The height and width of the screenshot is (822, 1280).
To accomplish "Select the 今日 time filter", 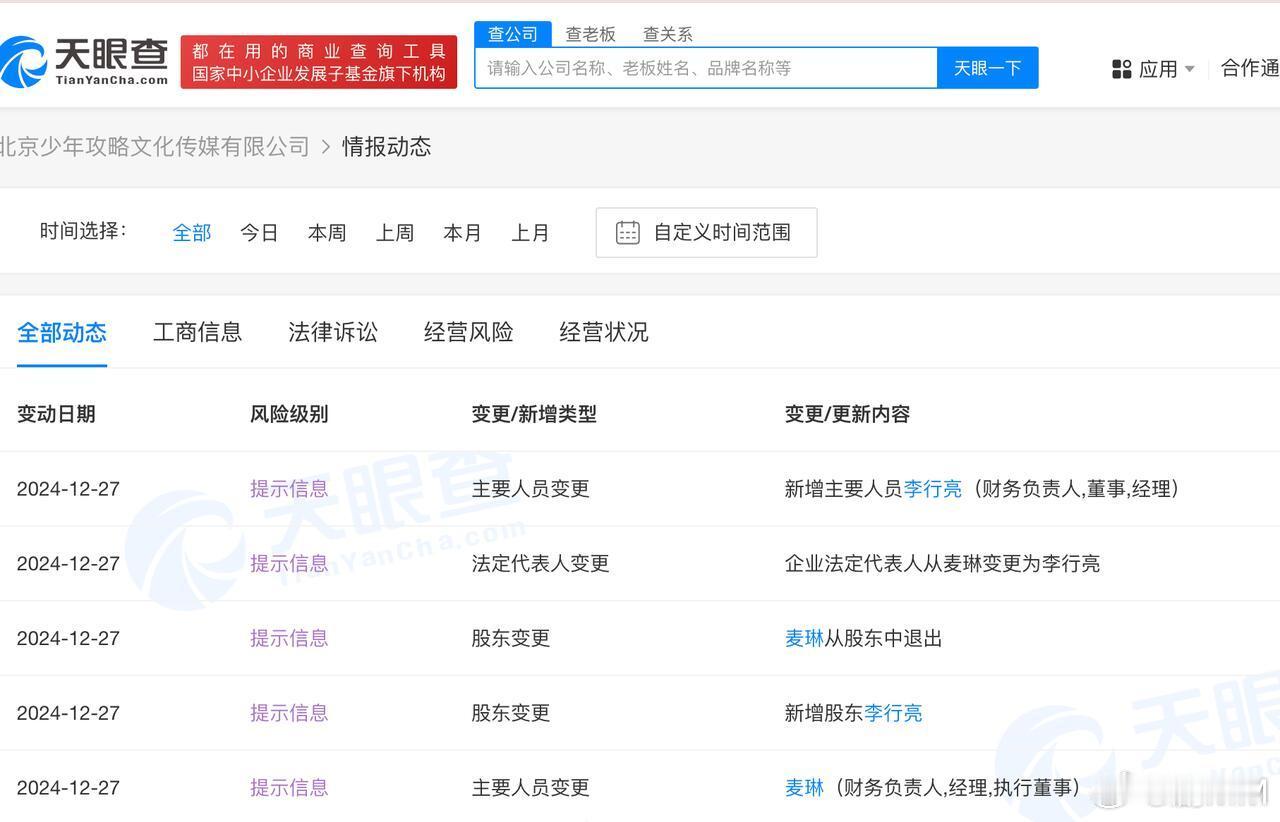I will tap(259, 233).
